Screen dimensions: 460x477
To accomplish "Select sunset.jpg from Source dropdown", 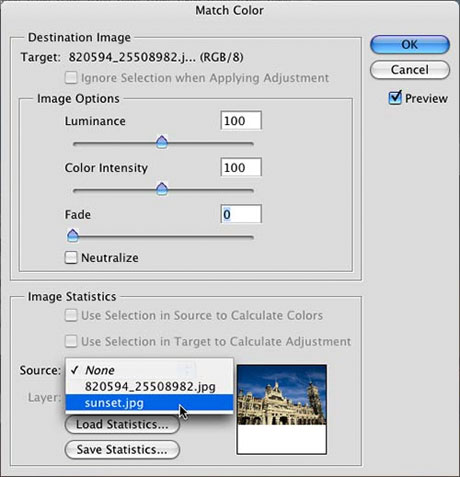I will 149,403.
